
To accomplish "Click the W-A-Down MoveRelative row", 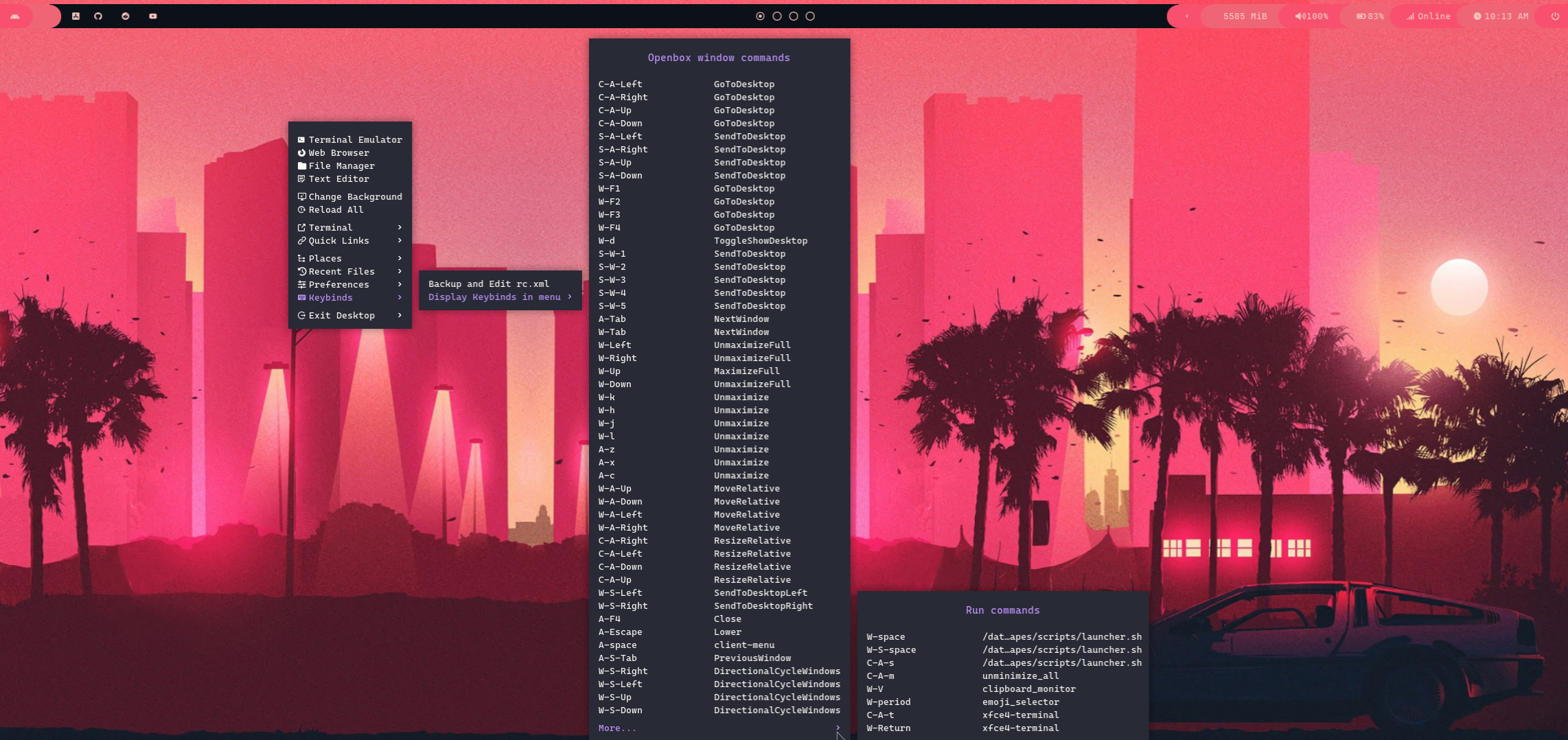I will 719,501.
